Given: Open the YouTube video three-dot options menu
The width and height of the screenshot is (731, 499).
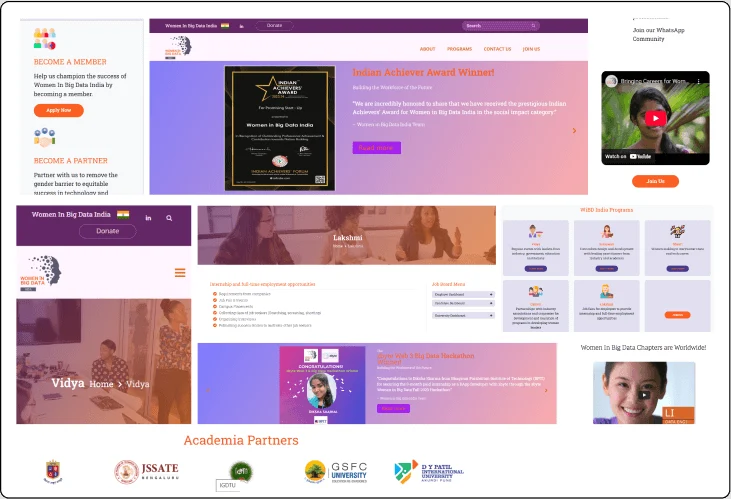Looking at the screenshot, I should click(698, 81).
